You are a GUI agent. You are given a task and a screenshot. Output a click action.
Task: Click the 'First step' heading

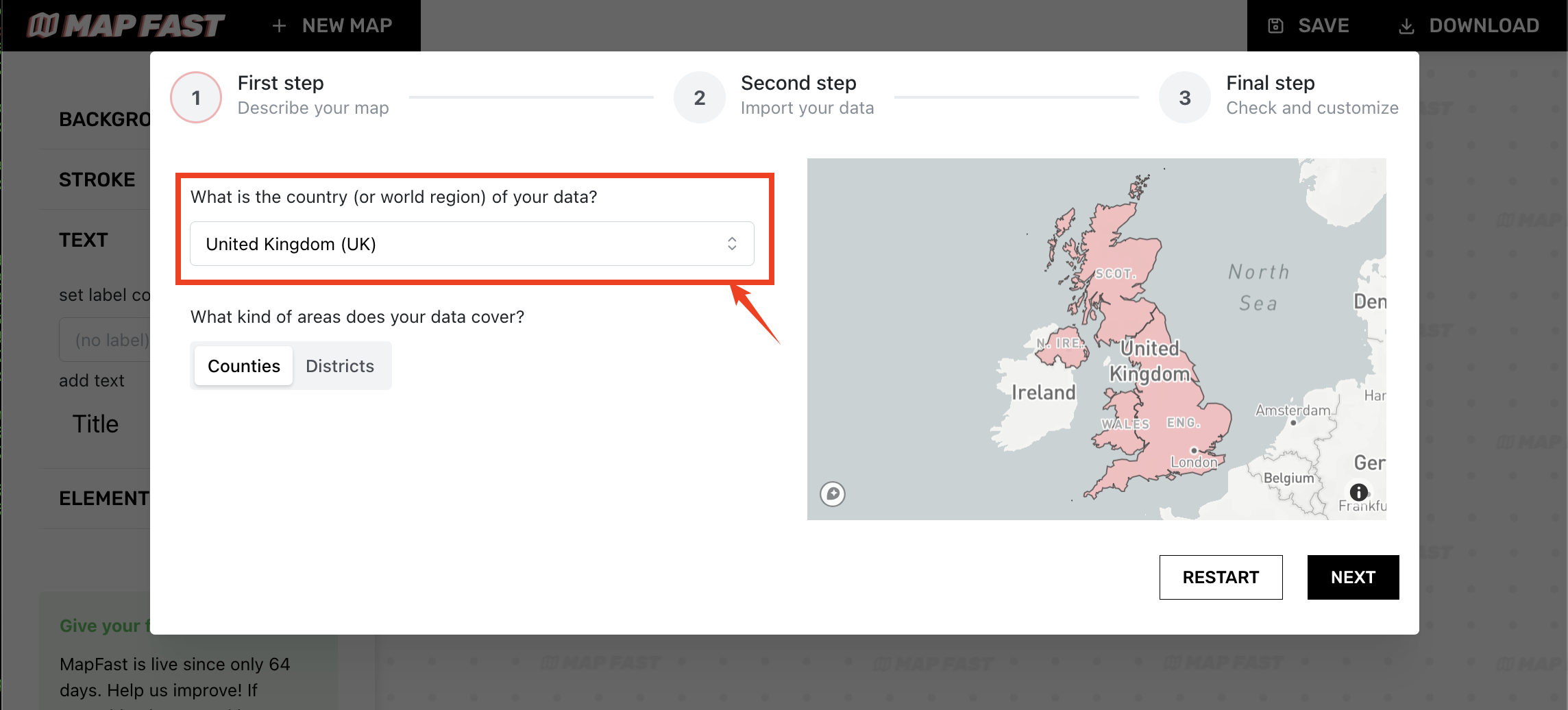point(280,83)
